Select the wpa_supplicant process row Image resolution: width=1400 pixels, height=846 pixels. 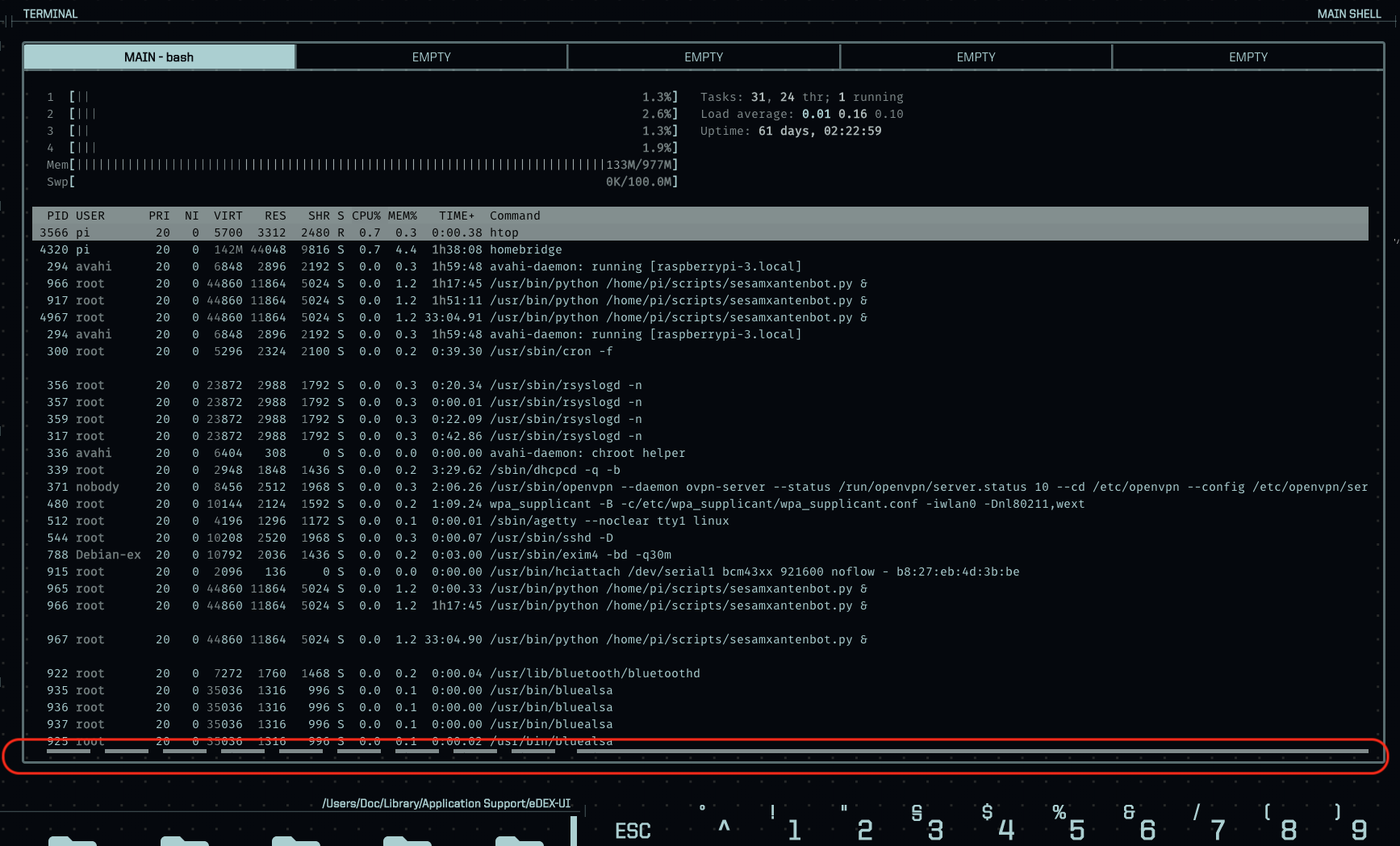click(x=700, y=504)
